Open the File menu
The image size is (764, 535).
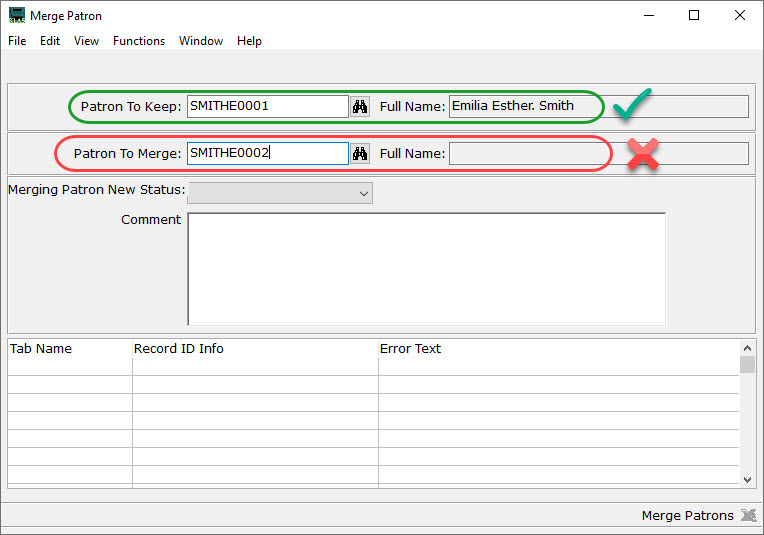pyautogui.click(x=17, y=41)
